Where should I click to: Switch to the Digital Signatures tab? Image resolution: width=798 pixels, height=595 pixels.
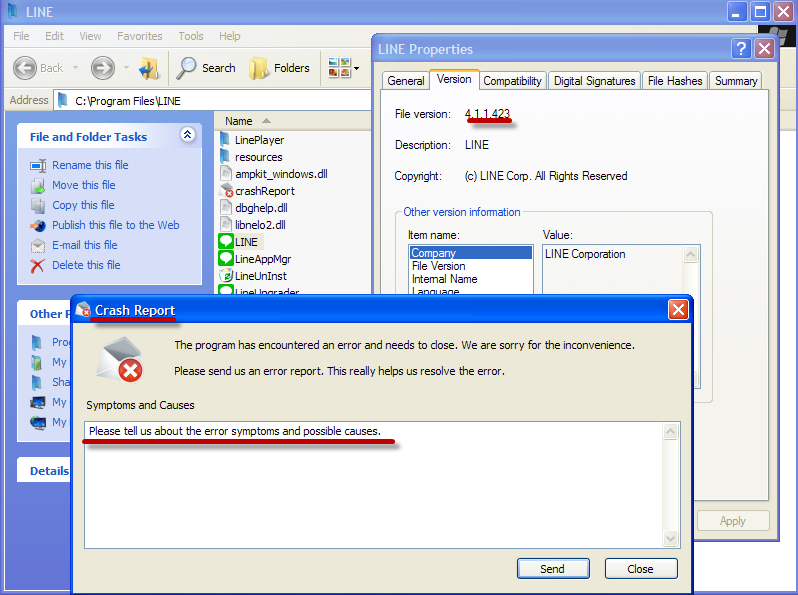click(594, 81)
